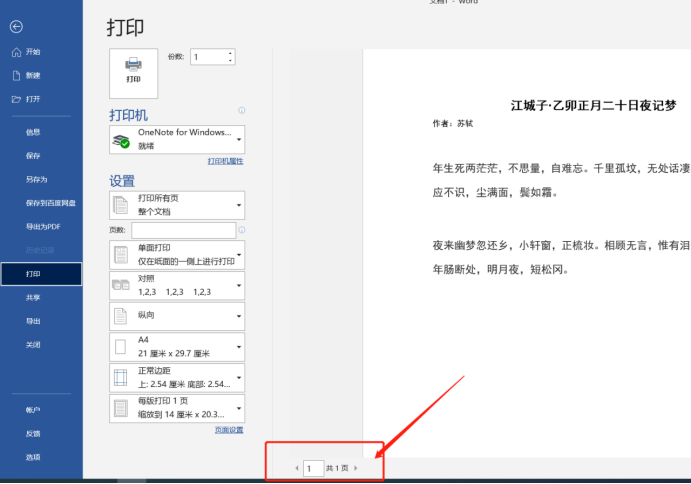Click the folder icon beside 打开

16,99
